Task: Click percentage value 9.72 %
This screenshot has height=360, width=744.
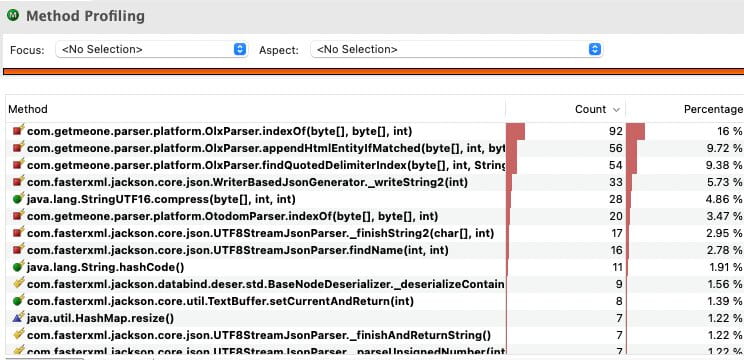Action: click(x=724, y=148)
